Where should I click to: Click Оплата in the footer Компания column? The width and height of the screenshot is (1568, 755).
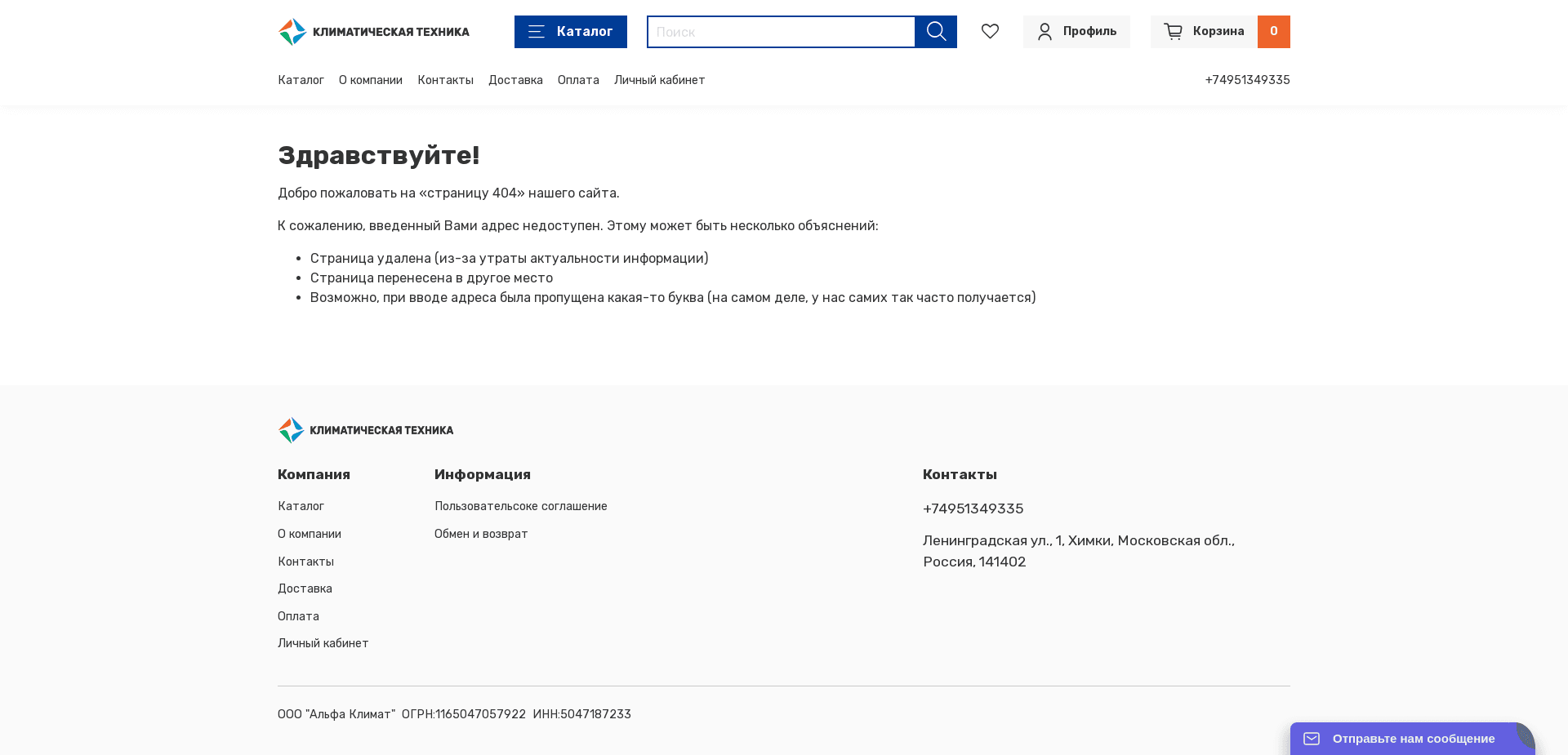coord(298,616)
